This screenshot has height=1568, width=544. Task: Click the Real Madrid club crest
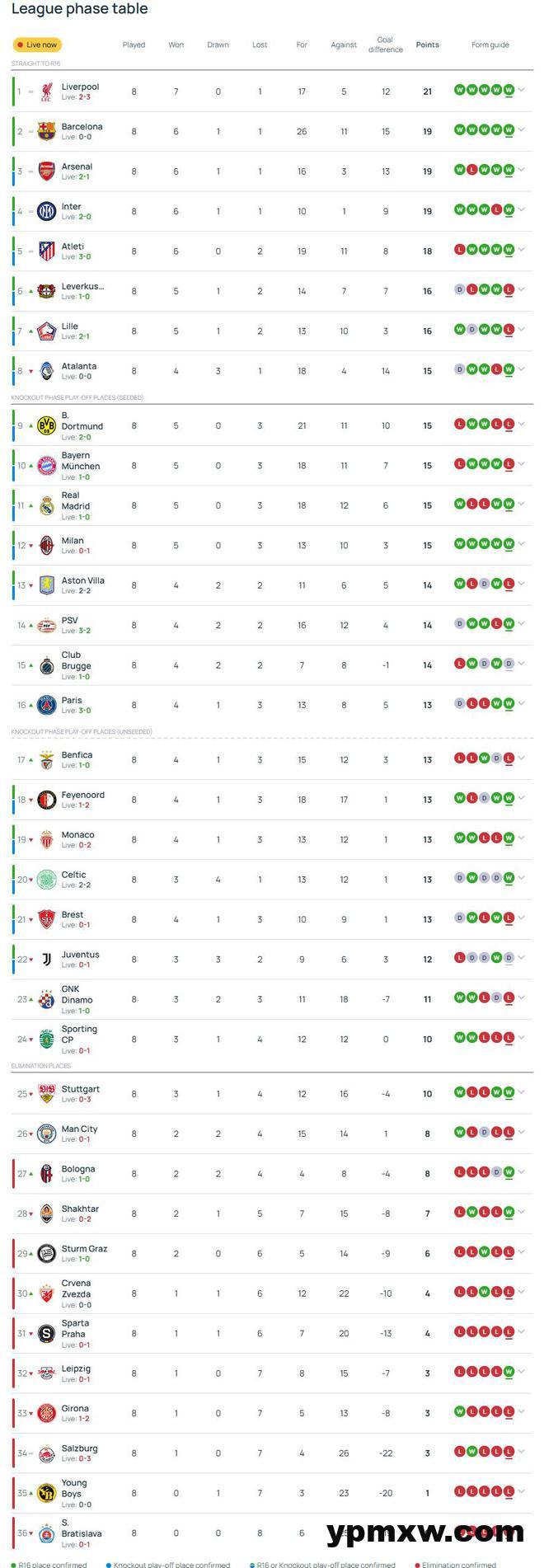click(x=47, y=506)
